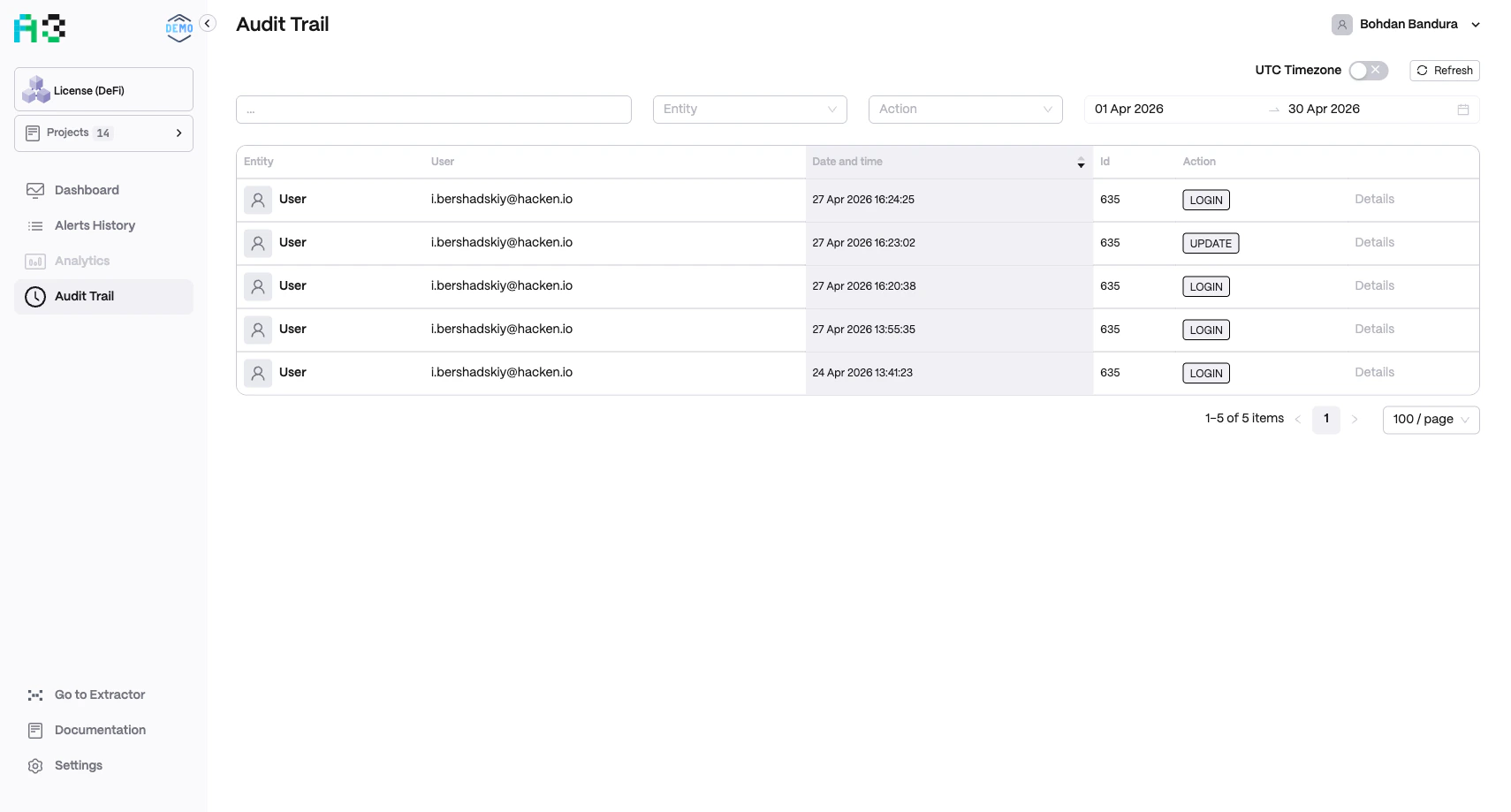Sort by the Date and time column
The image size is (1511, 812).
click(949, 162)
